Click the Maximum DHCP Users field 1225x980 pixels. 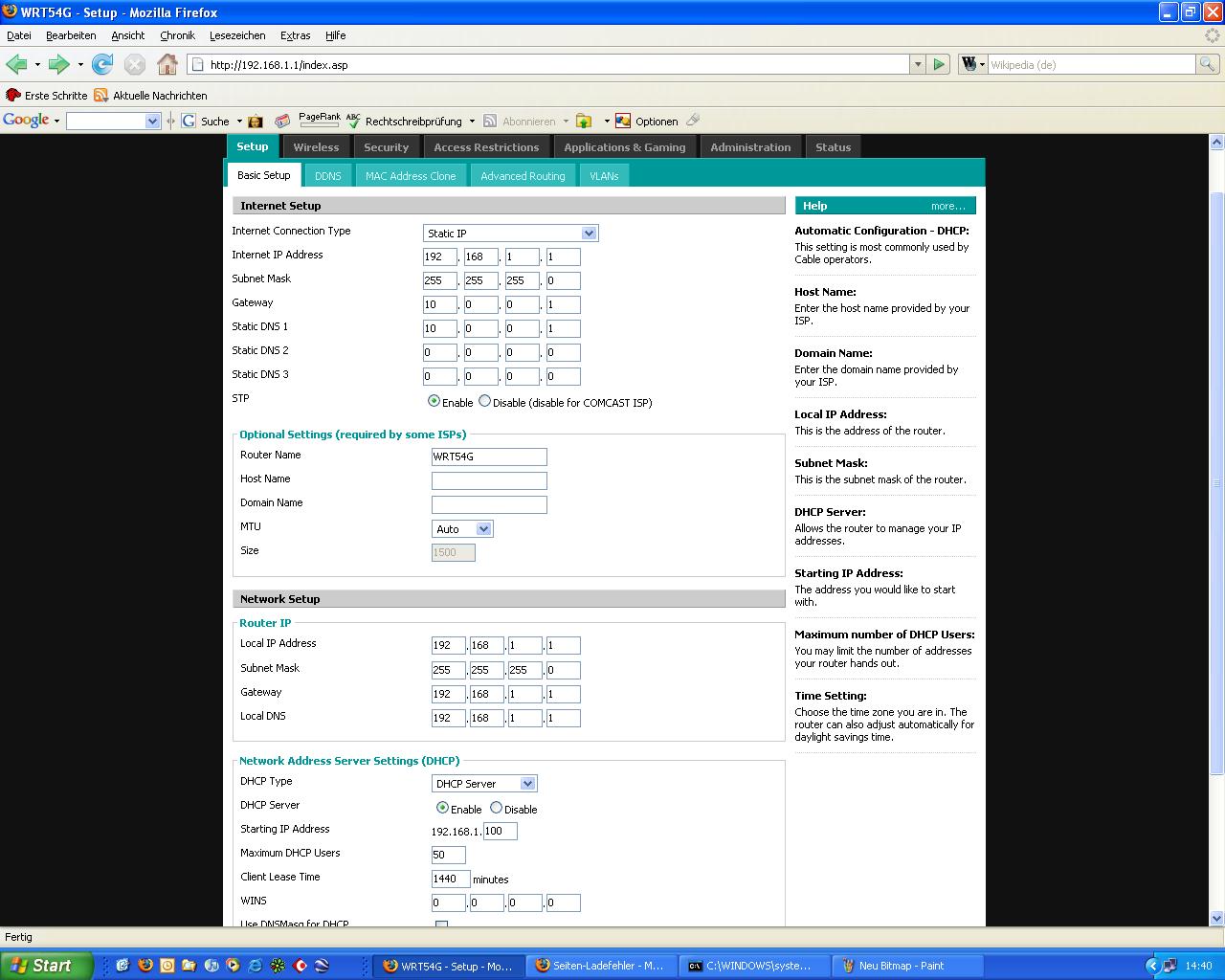tap(449, 855)
